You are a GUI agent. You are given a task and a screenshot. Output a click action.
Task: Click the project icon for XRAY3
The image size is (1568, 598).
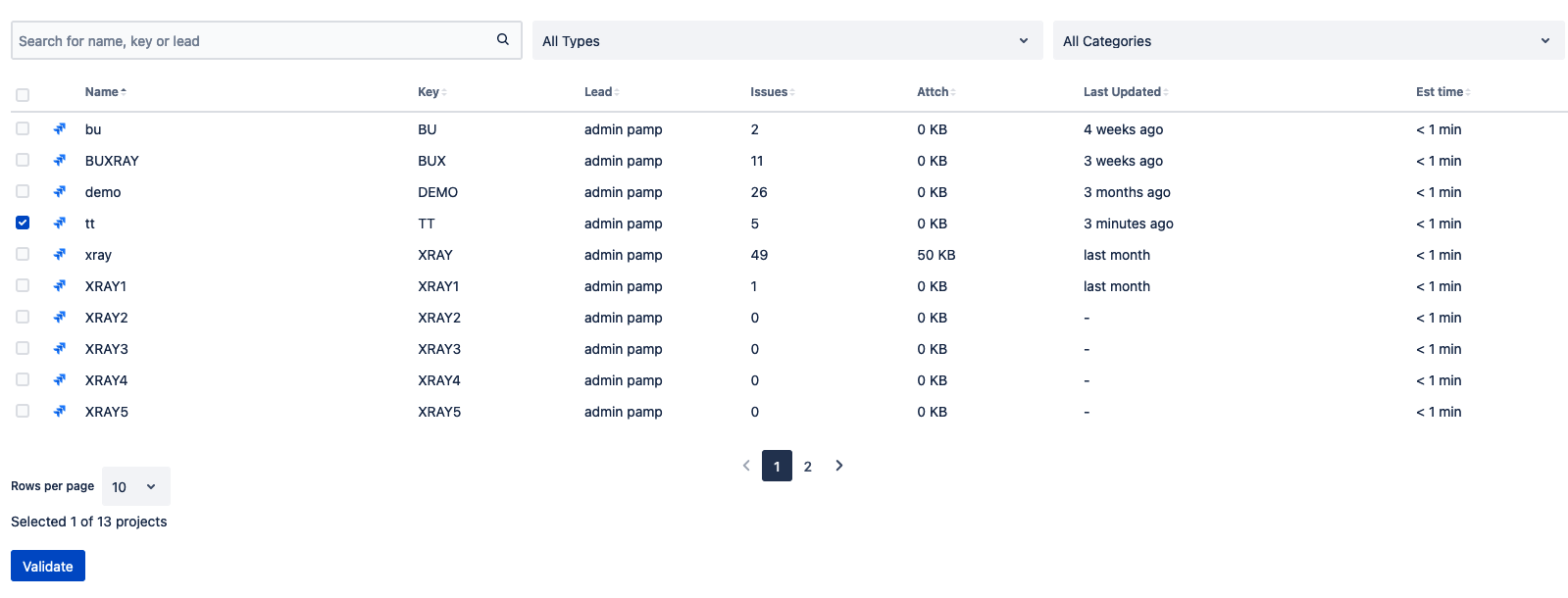(60, 349)
